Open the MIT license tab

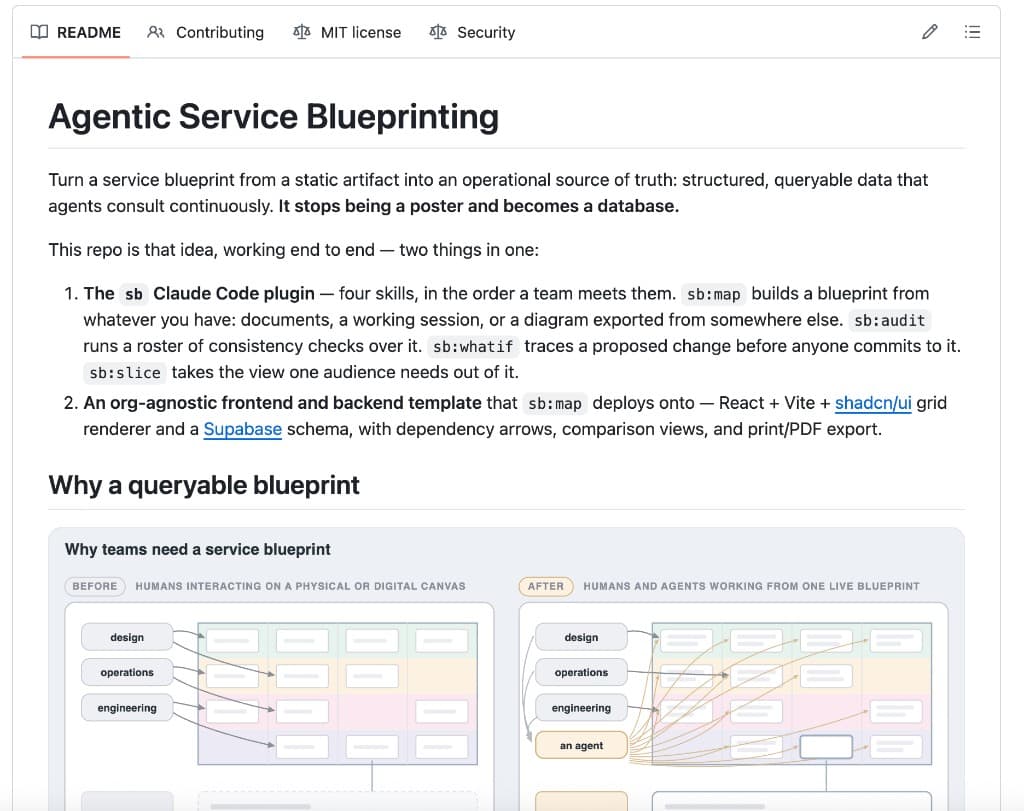(347, 32)
